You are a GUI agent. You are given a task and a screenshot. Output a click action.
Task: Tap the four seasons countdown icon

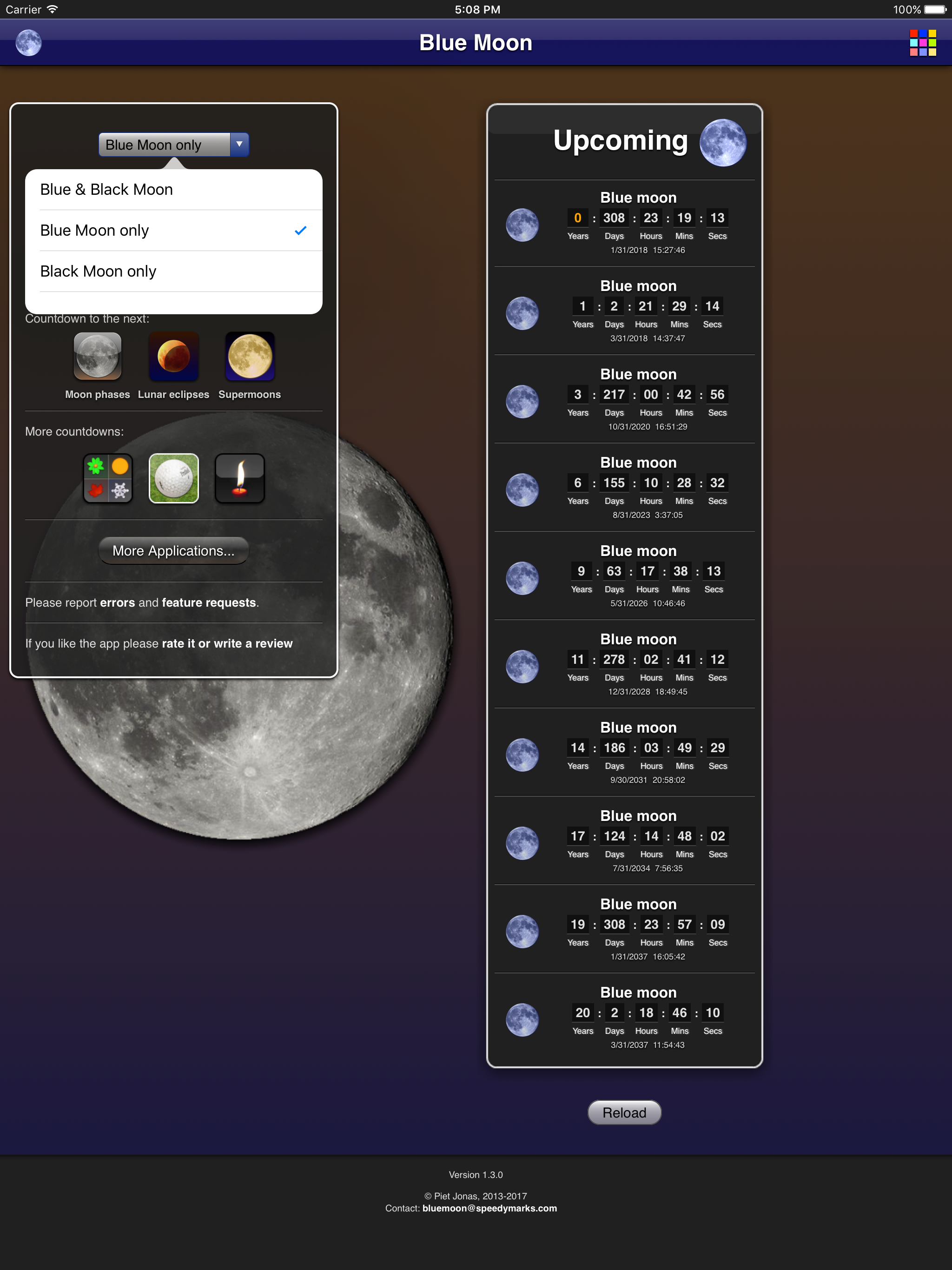[108, 478]
